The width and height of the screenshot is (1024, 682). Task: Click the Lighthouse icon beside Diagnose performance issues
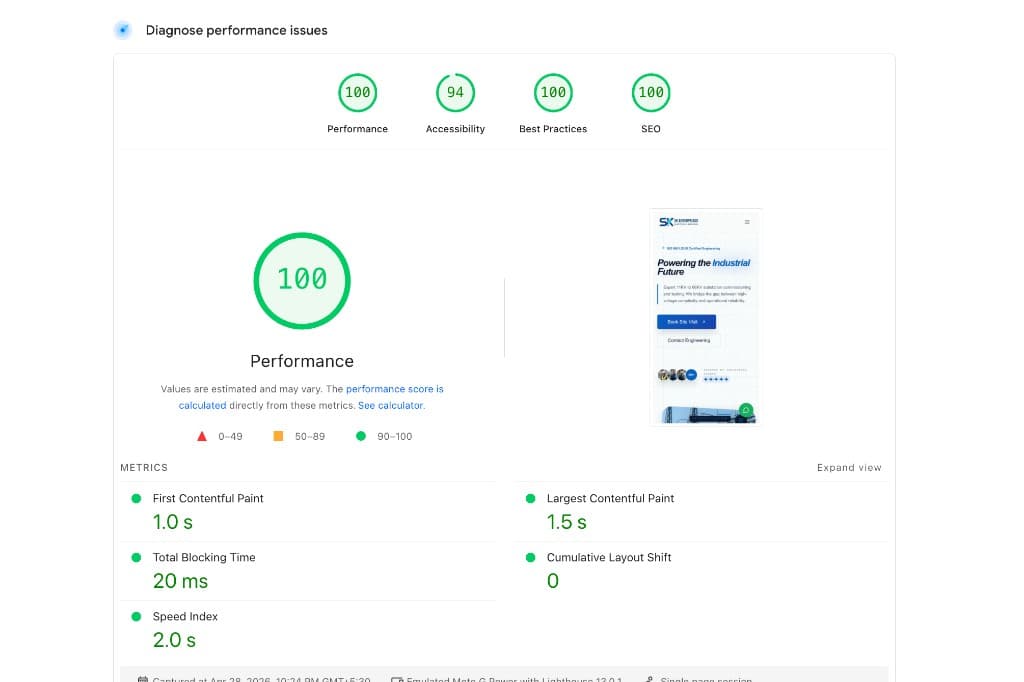123,30
